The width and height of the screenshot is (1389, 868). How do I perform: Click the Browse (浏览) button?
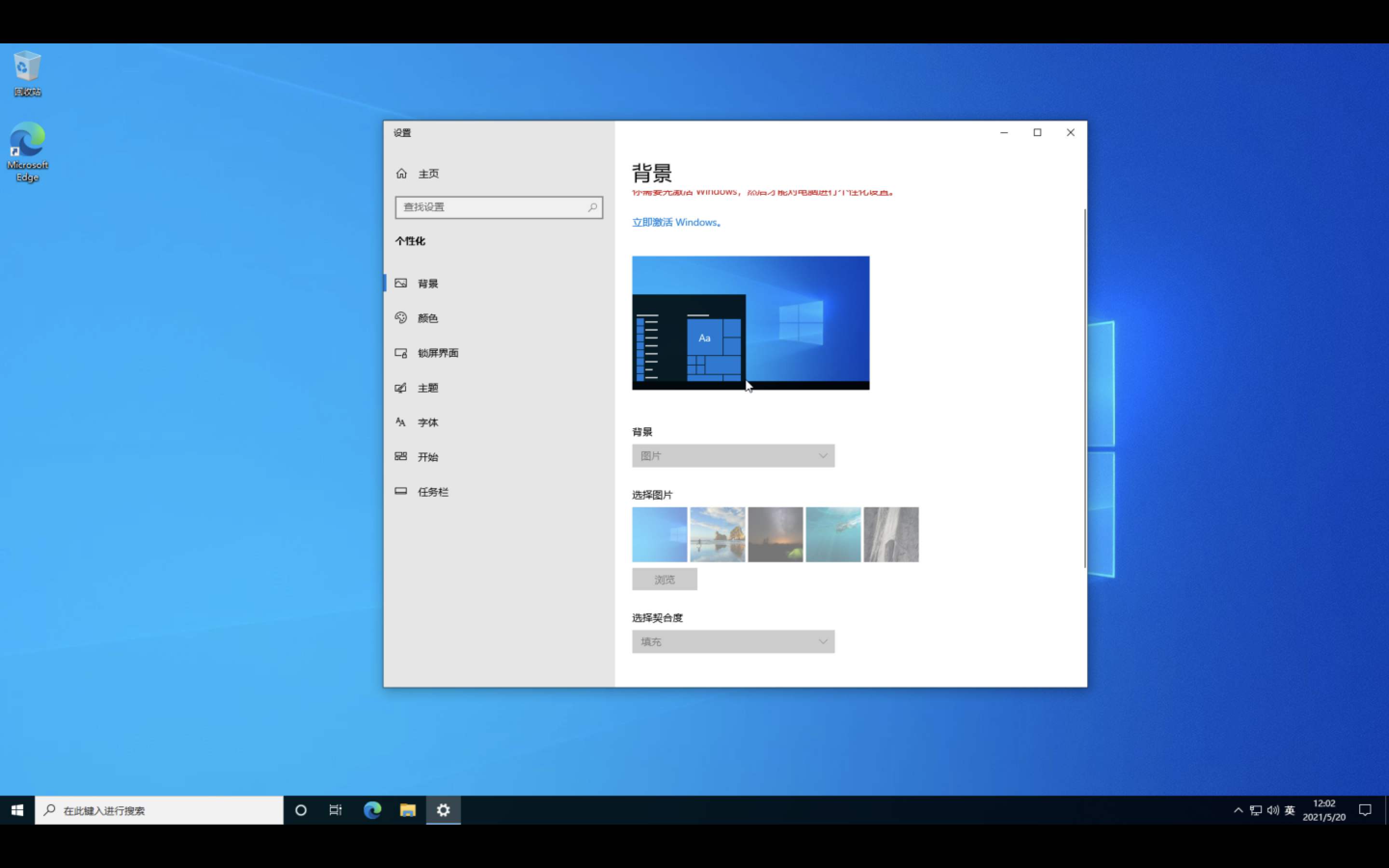pyautogui.click(x=664, y=579)
